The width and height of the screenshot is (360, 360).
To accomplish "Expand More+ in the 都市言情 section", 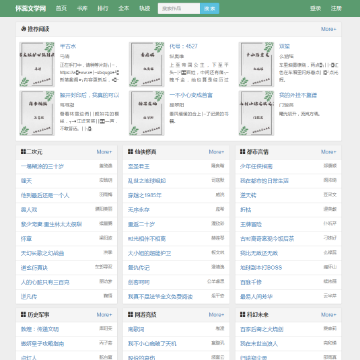I will (329, 152).
